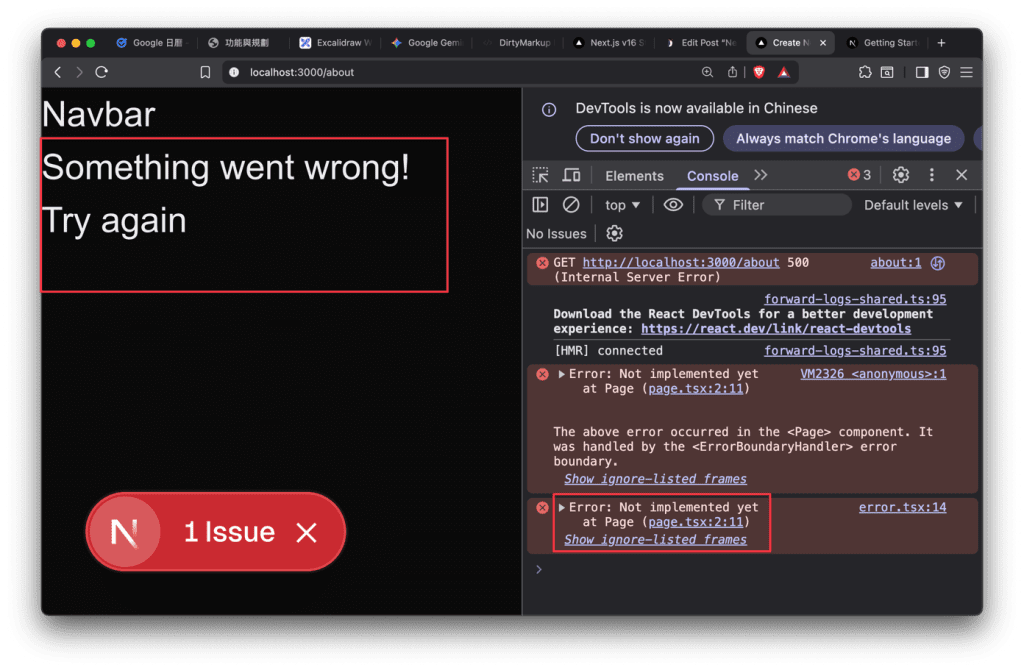Screen dimensions: 1024x670
Task: Switch to the Elements tab
Action: (x=634, y=176)
